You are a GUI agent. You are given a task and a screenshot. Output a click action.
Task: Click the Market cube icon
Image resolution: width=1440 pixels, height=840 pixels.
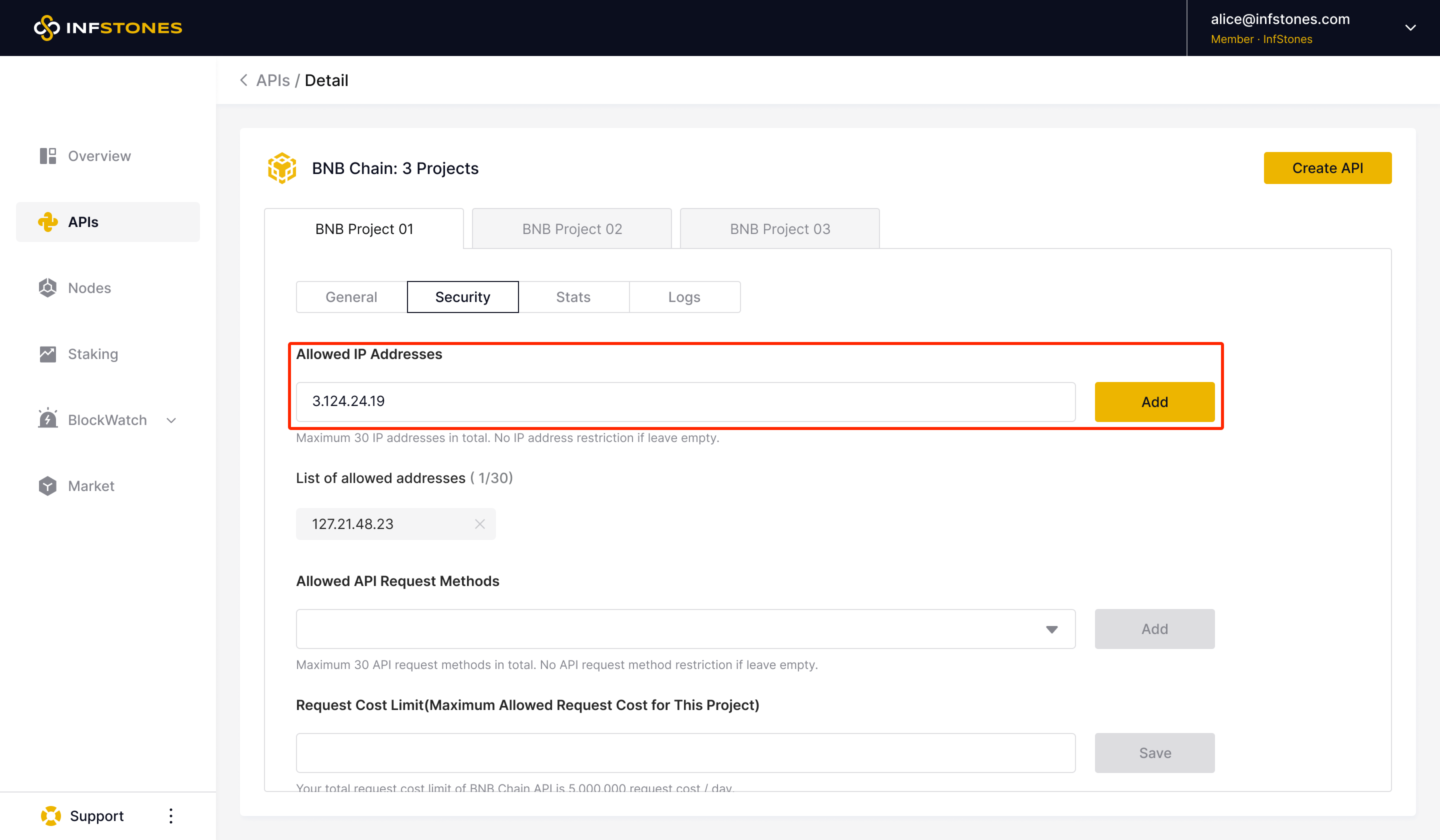click(48, 485)
